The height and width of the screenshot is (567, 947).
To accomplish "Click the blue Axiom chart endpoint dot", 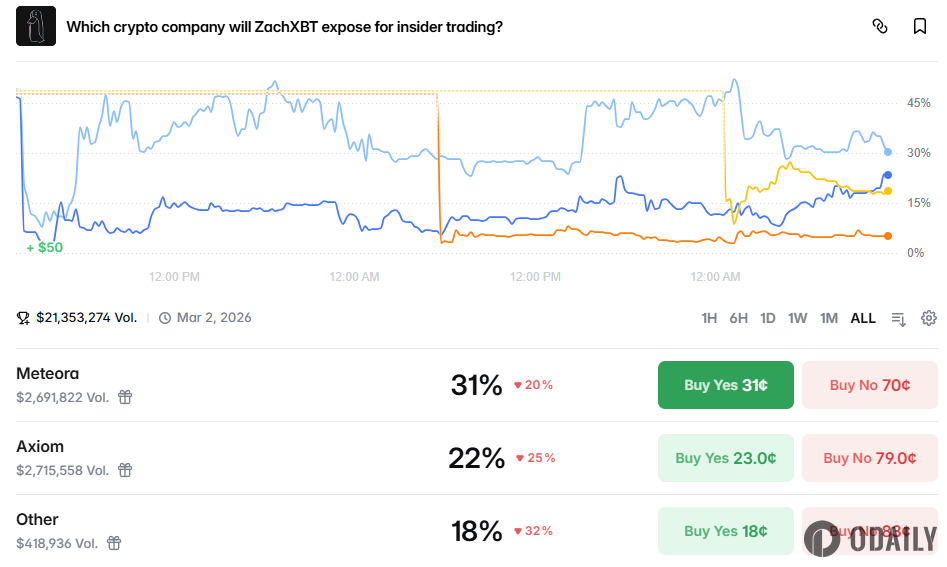I will [887, 175].
